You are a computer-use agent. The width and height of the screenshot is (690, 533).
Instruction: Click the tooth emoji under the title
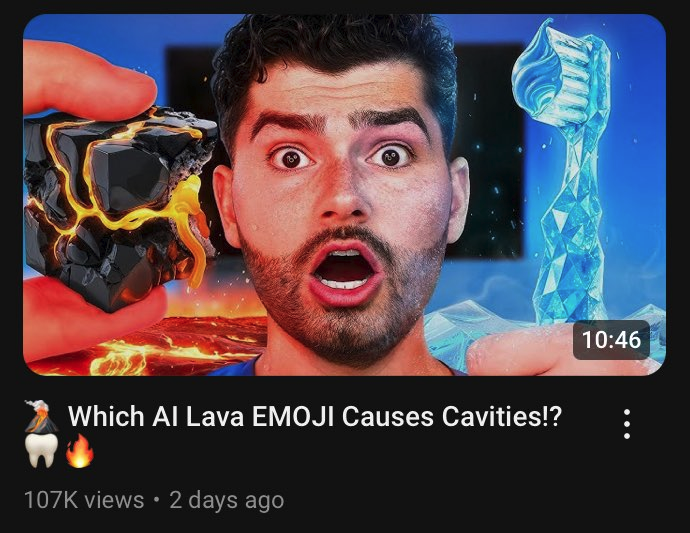pyautogui.click(x=41, y=450)
